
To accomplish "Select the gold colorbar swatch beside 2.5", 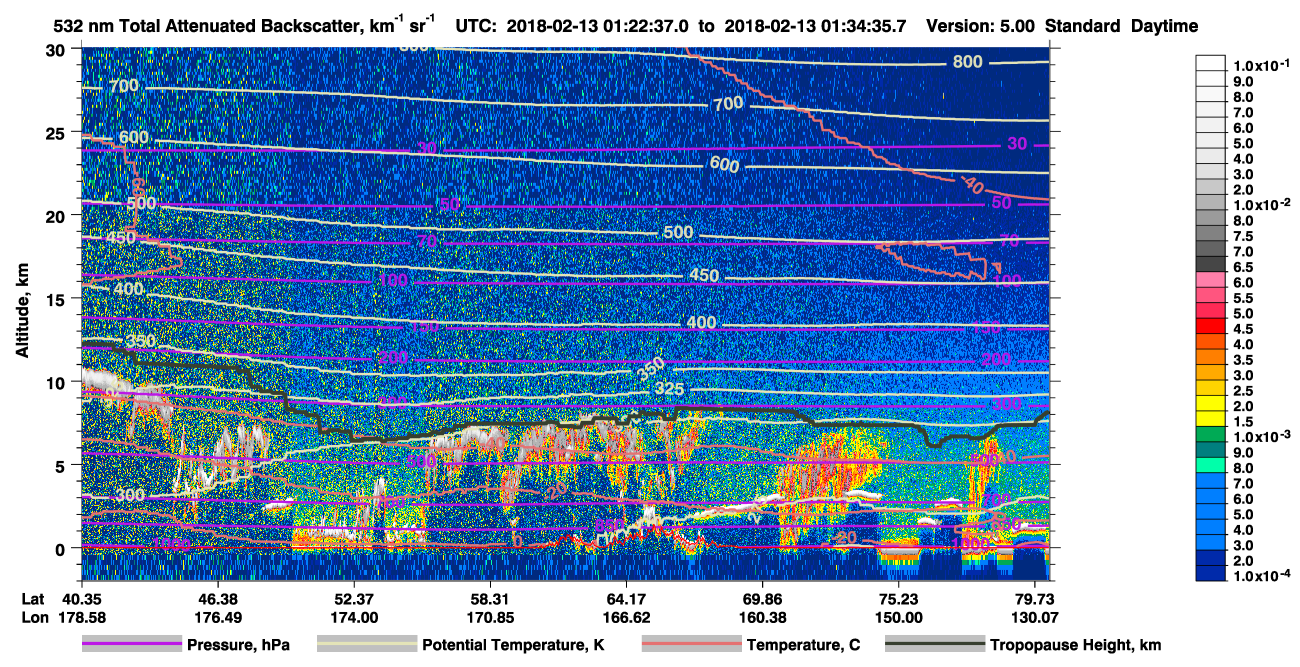I will pos(1211,389).
